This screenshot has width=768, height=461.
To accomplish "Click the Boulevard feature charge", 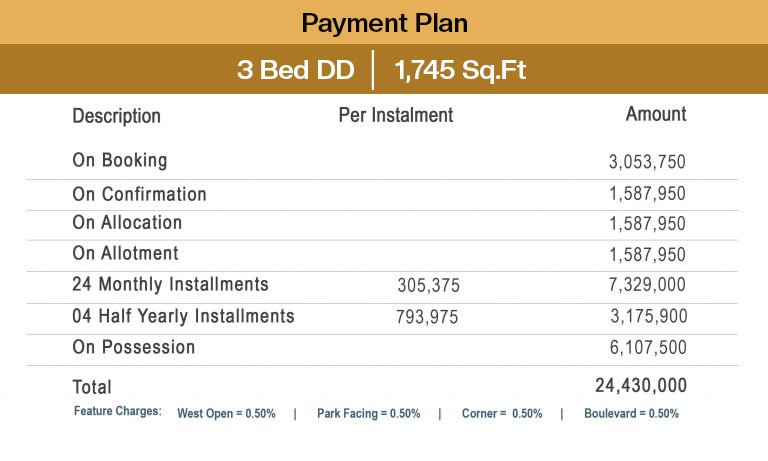I will (x=631, y=413).
